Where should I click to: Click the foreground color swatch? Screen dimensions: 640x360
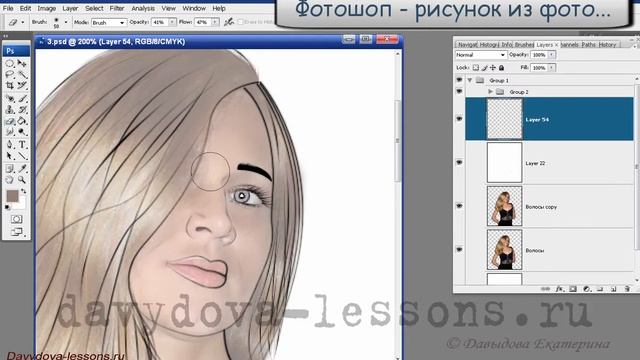[x=12, y=196]
